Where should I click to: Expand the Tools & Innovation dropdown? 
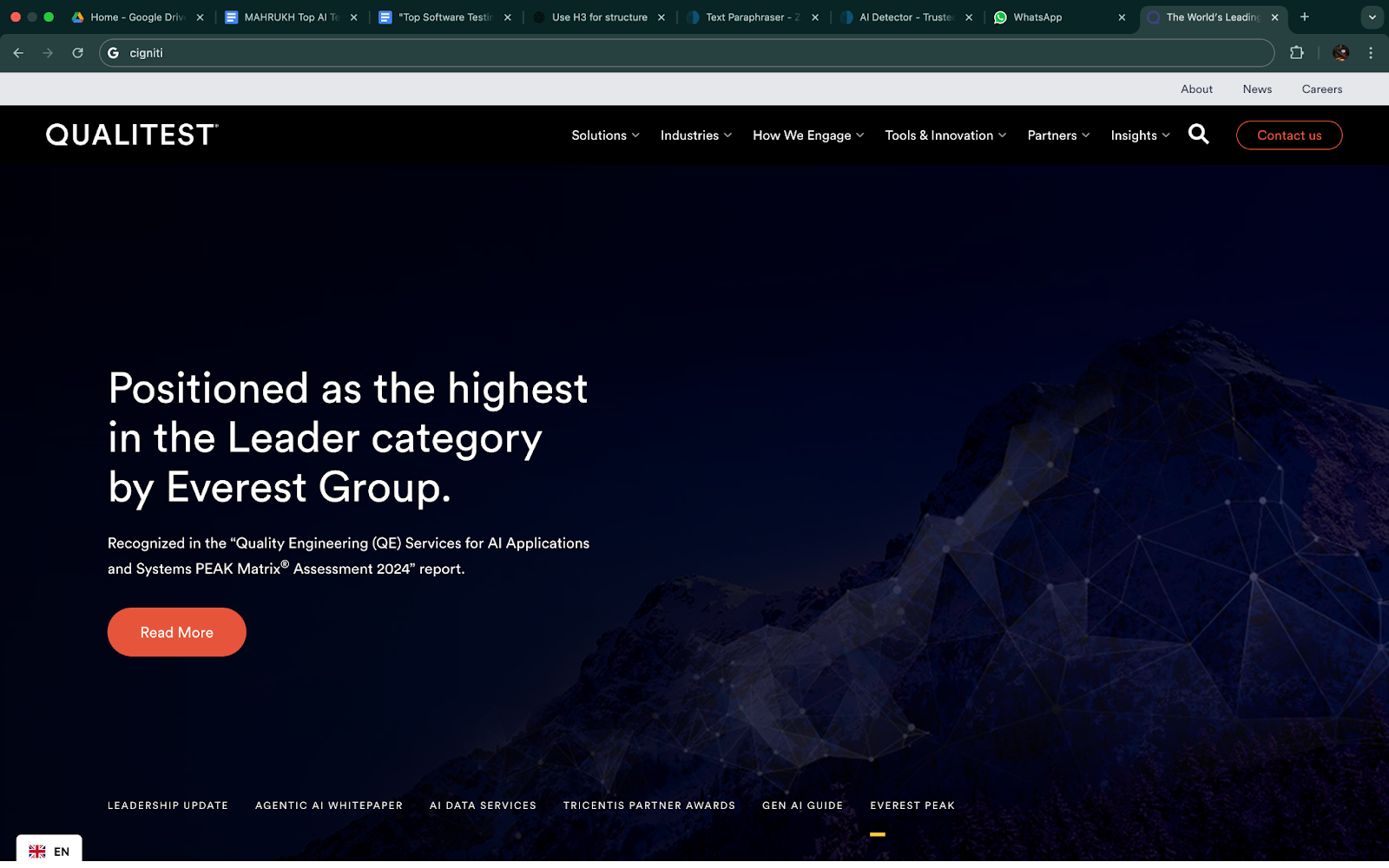coord(945,135)
